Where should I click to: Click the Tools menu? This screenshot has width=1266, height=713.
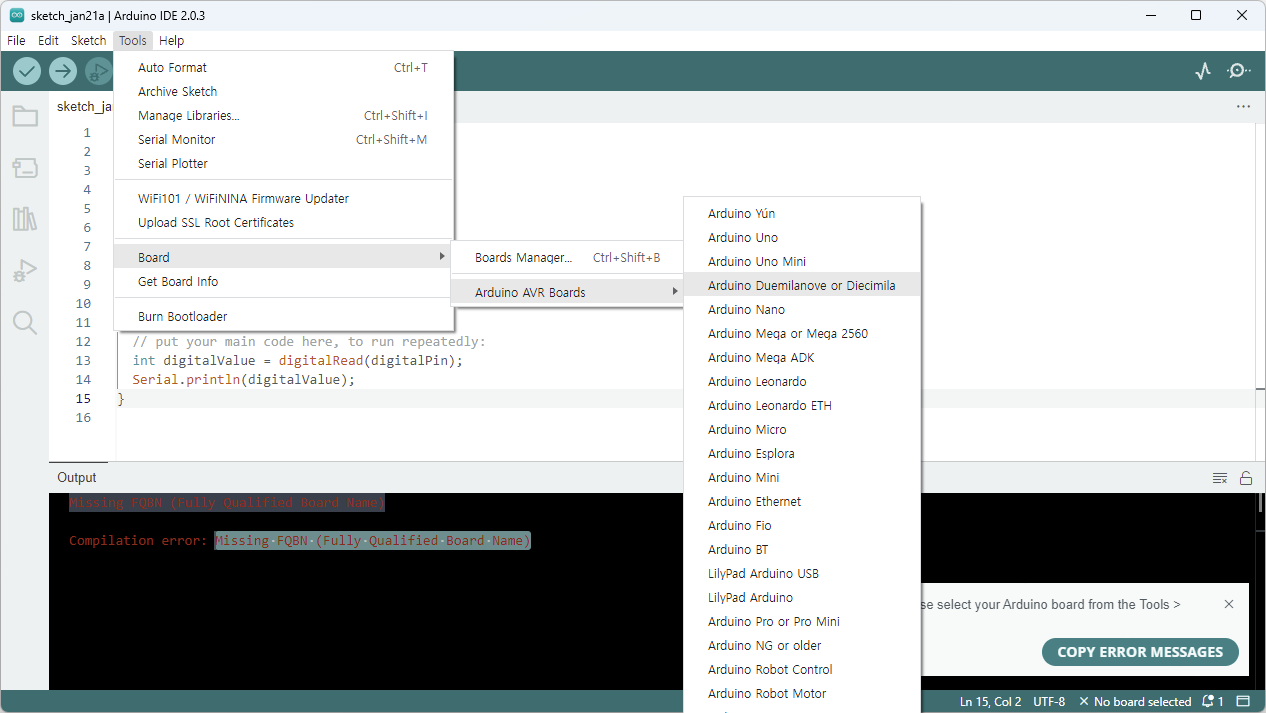tap(133, 41)
